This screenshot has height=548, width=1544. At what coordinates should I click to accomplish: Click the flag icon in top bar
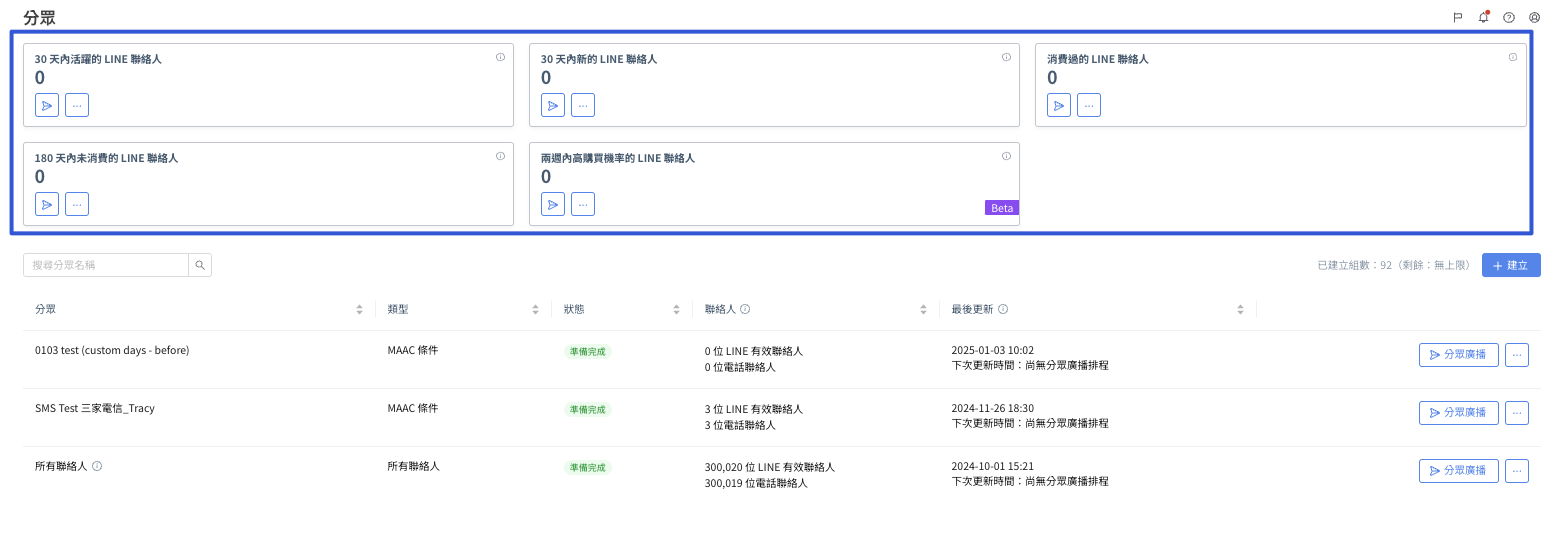click(x=1458, y=17)
